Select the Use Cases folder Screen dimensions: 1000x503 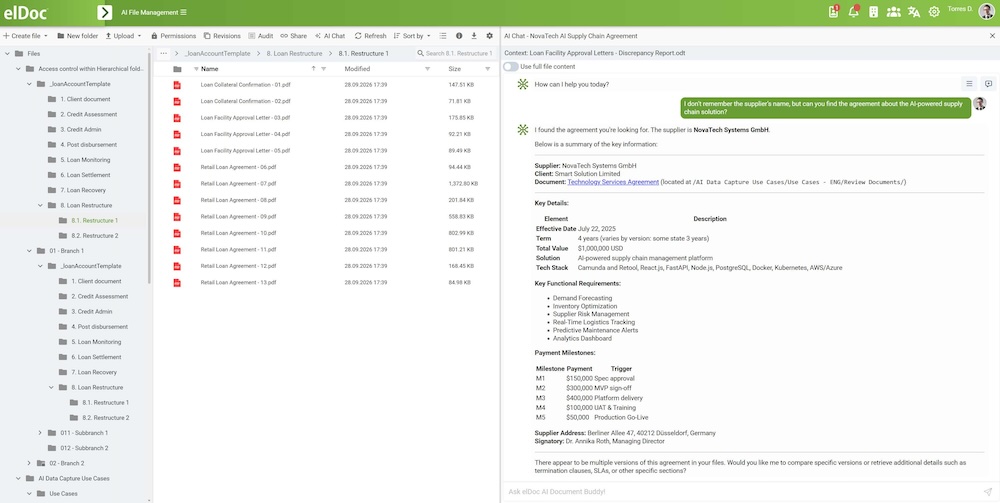pos(63,493)
